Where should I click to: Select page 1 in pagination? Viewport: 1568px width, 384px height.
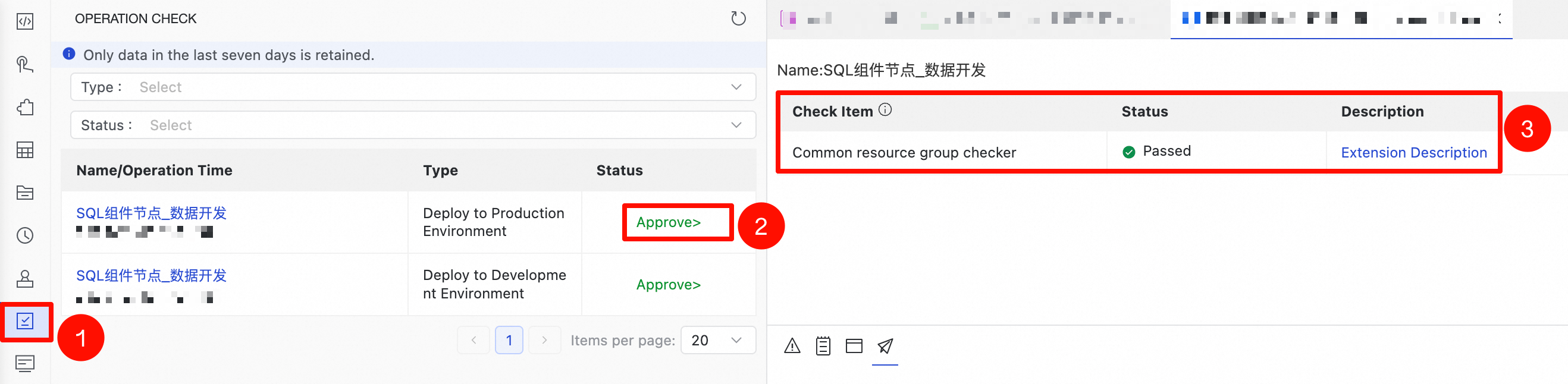509,340
